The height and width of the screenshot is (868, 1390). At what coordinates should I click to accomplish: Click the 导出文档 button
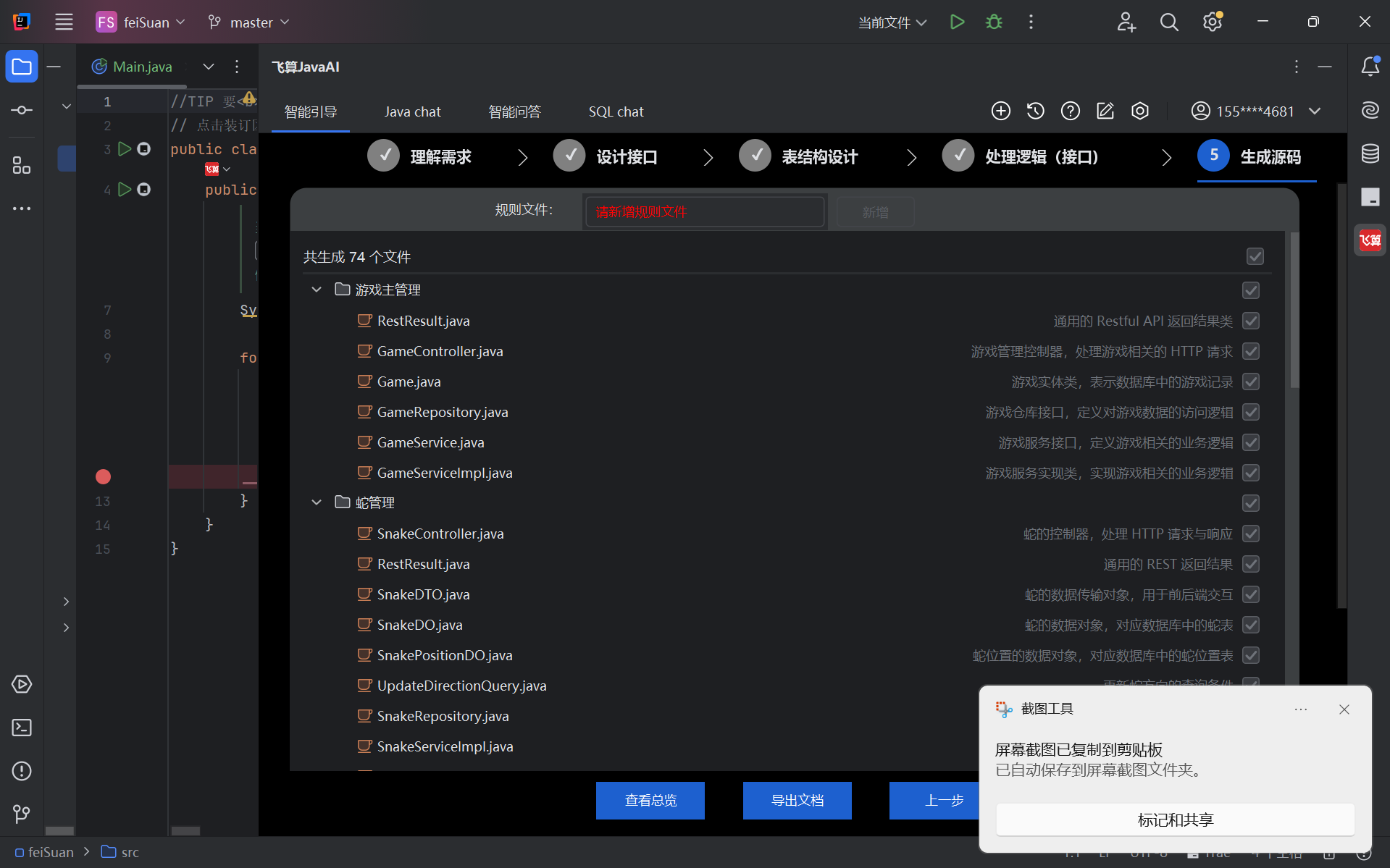point(797,800)
